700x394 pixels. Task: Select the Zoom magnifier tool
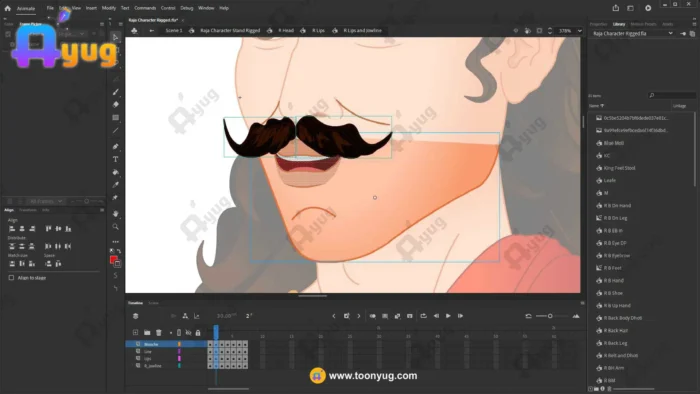[116, 227]
